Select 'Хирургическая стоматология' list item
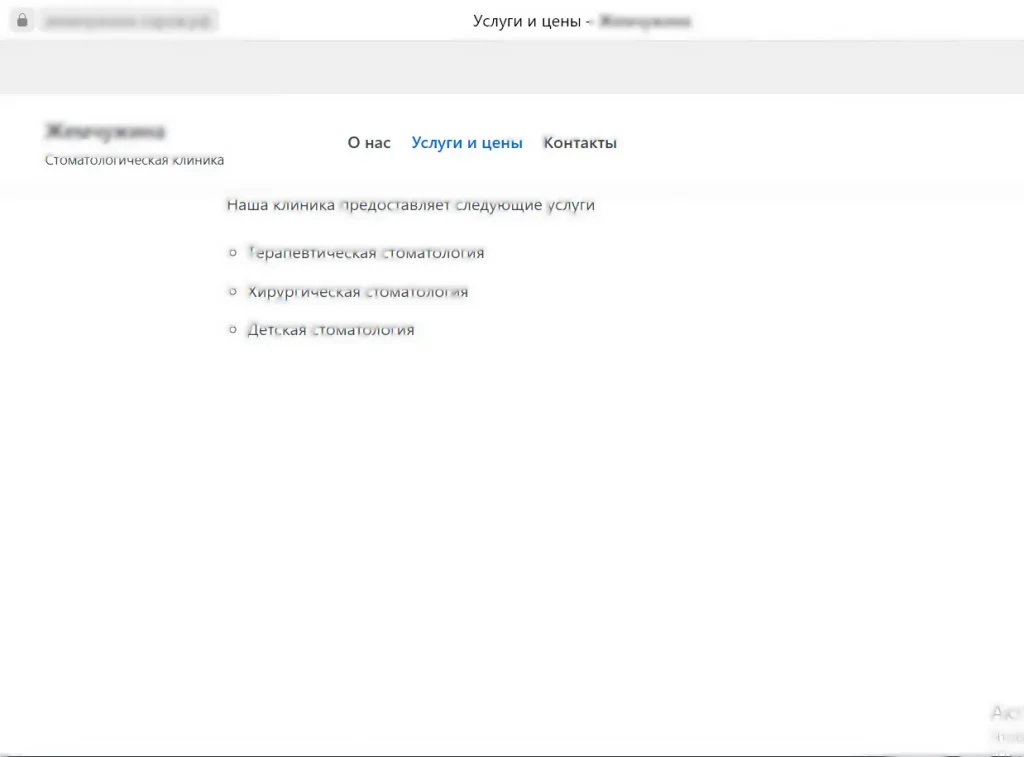 [358, 292]
